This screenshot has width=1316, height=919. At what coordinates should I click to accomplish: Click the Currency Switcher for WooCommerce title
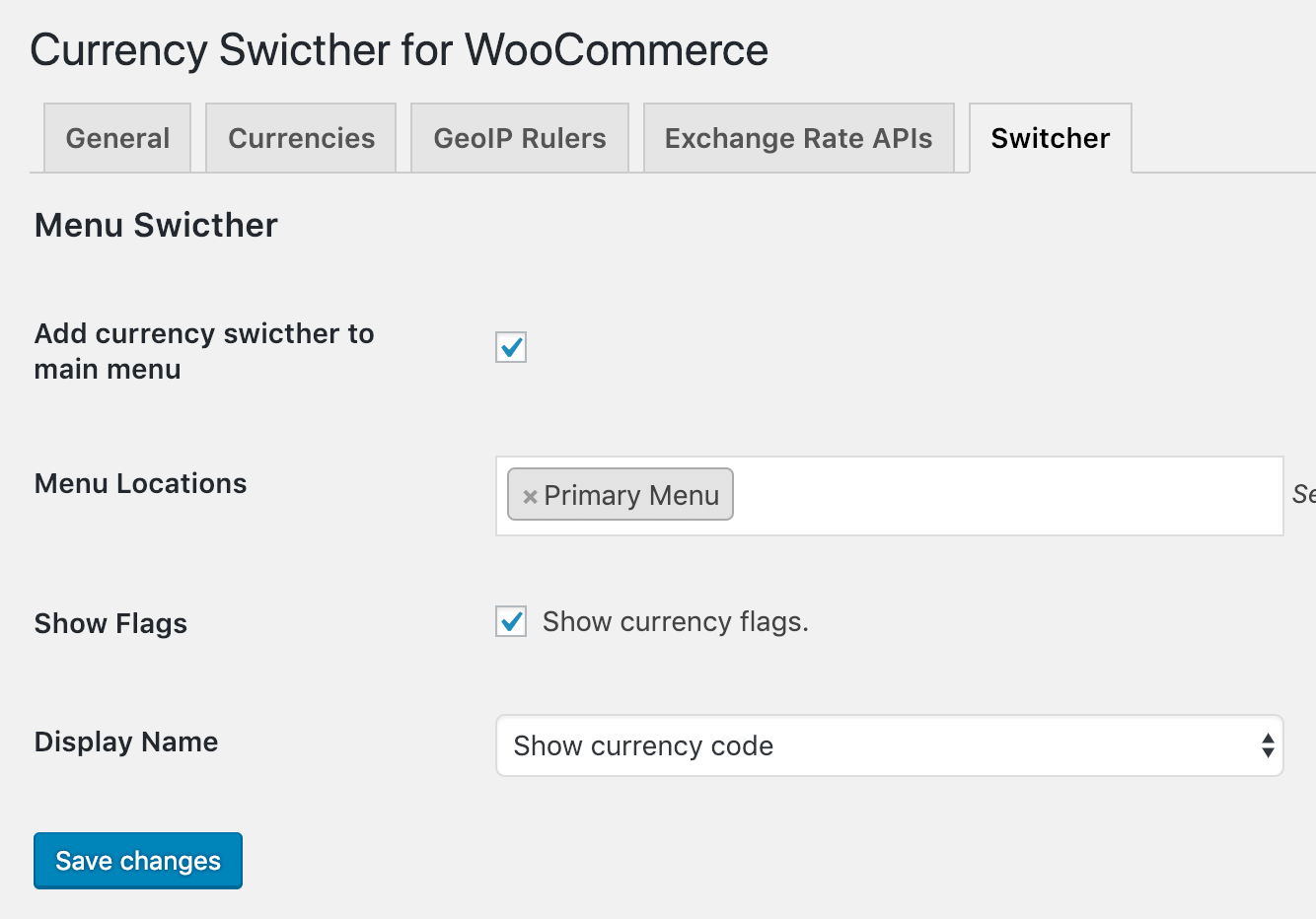(400, 50)
